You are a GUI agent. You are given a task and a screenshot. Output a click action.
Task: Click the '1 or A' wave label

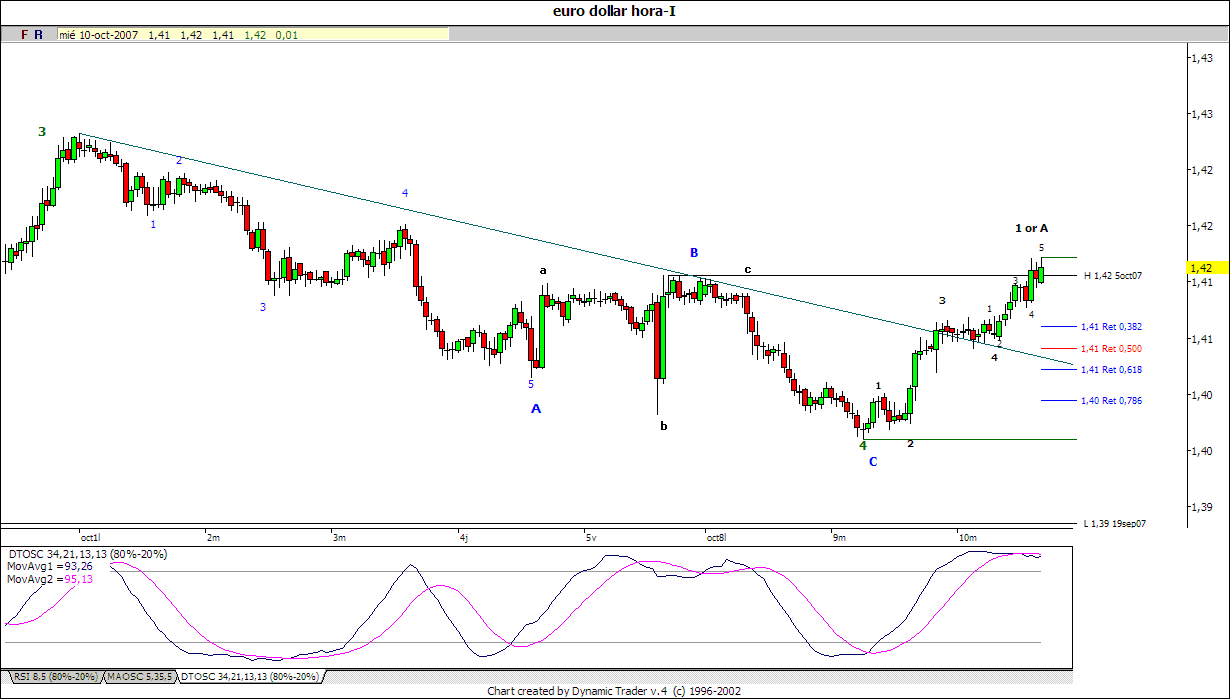(1031, 228)
